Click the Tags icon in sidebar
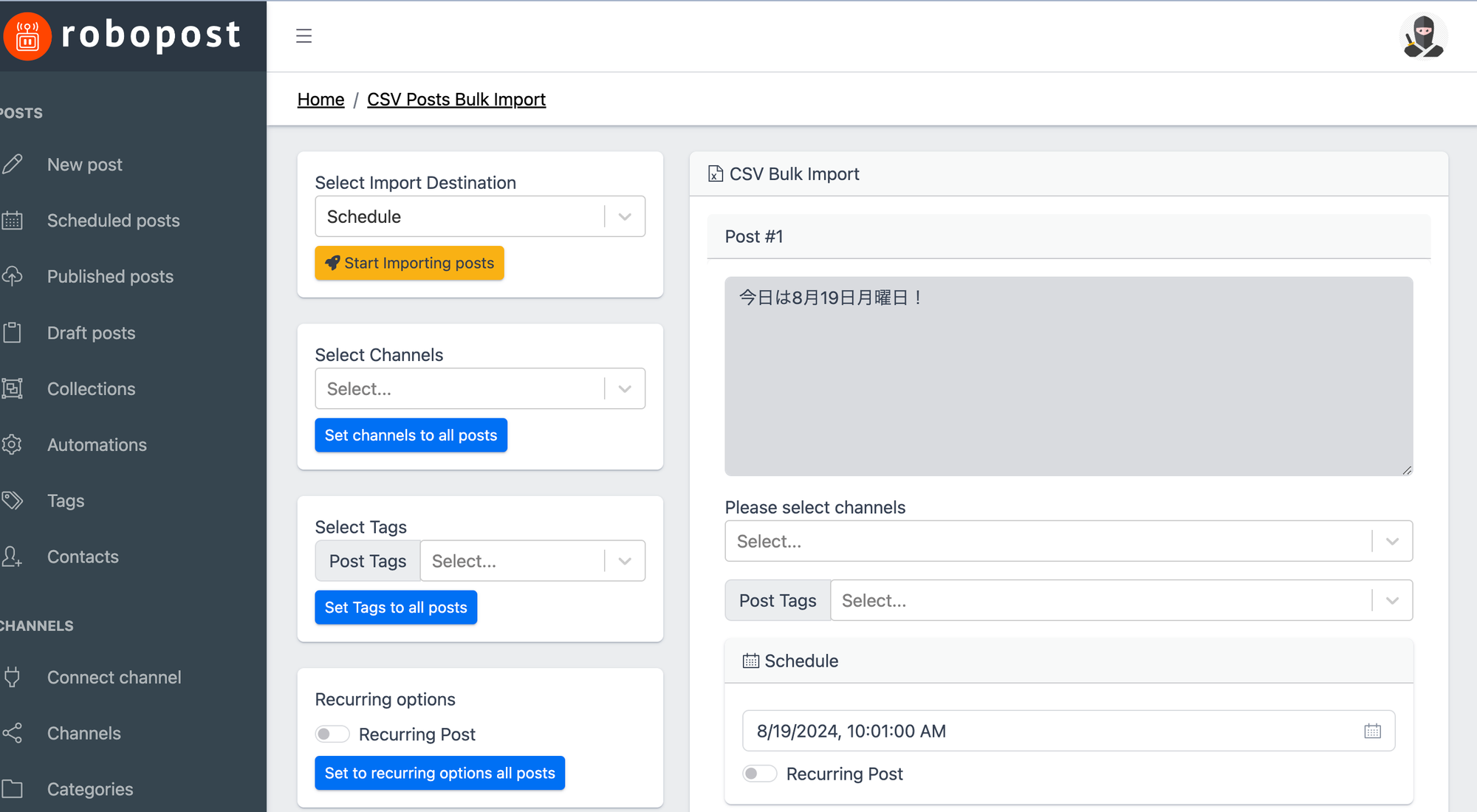 13,500
